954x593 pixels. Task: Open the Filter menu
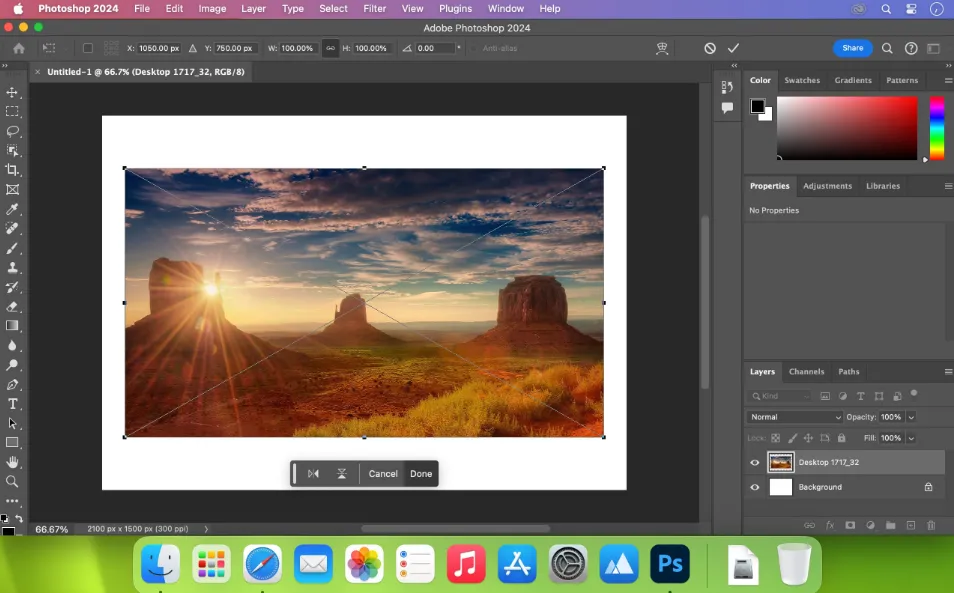pos(374,9)
